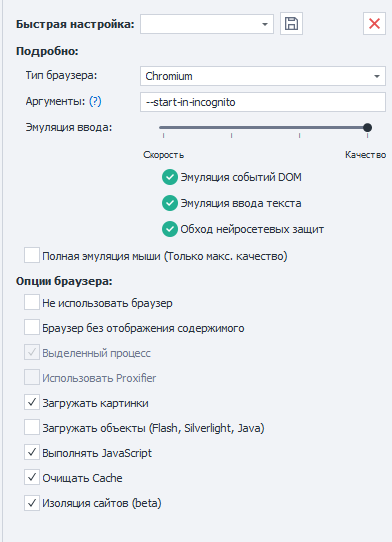Image resolution: width=392 pixels, height=542 pixels.
Task: Disable Изоляция сайтов (beta) checkbox
Action: [32, 502]
